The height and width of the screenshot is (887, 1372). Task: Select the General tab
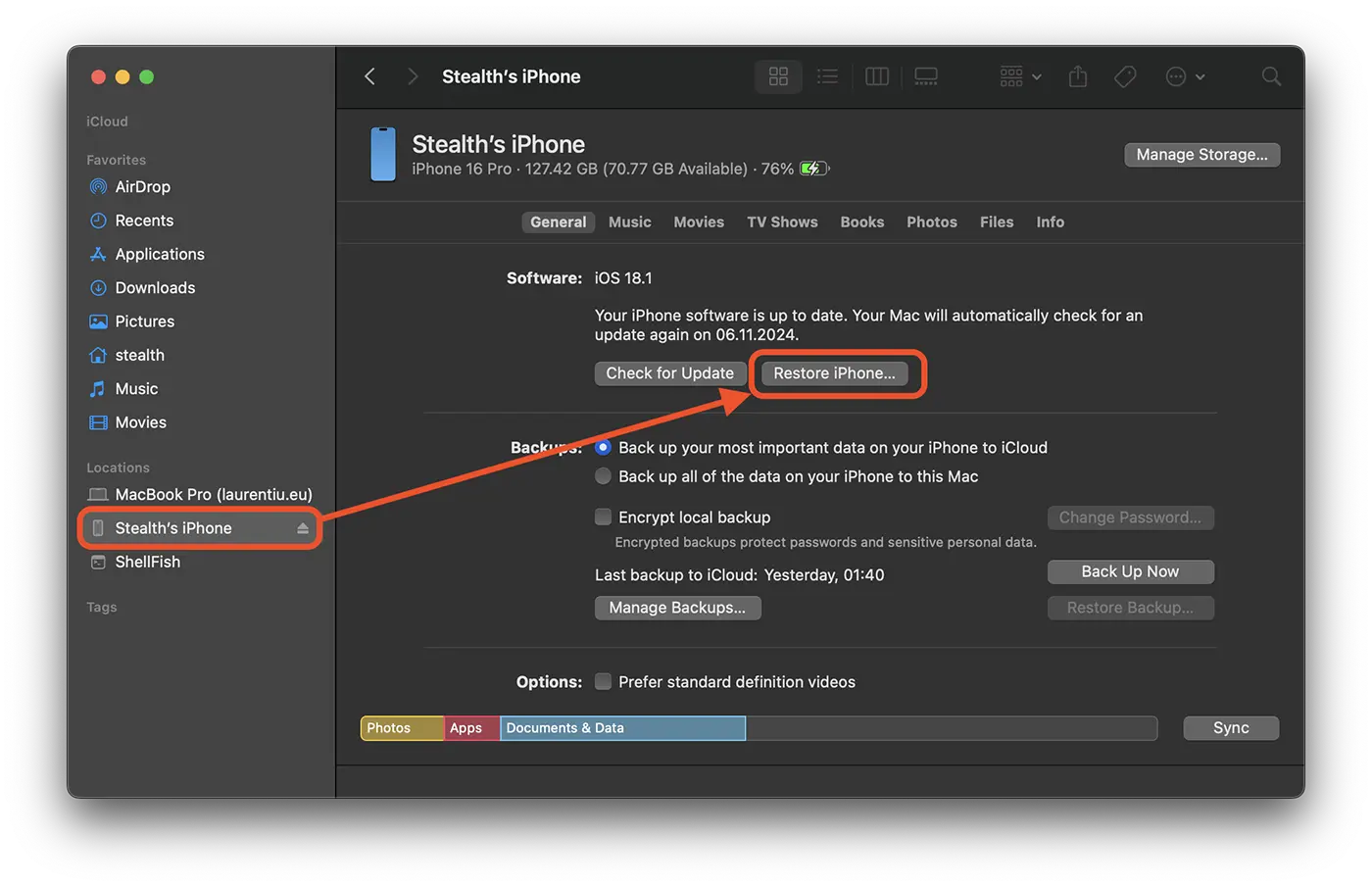(x=558, y=222)
